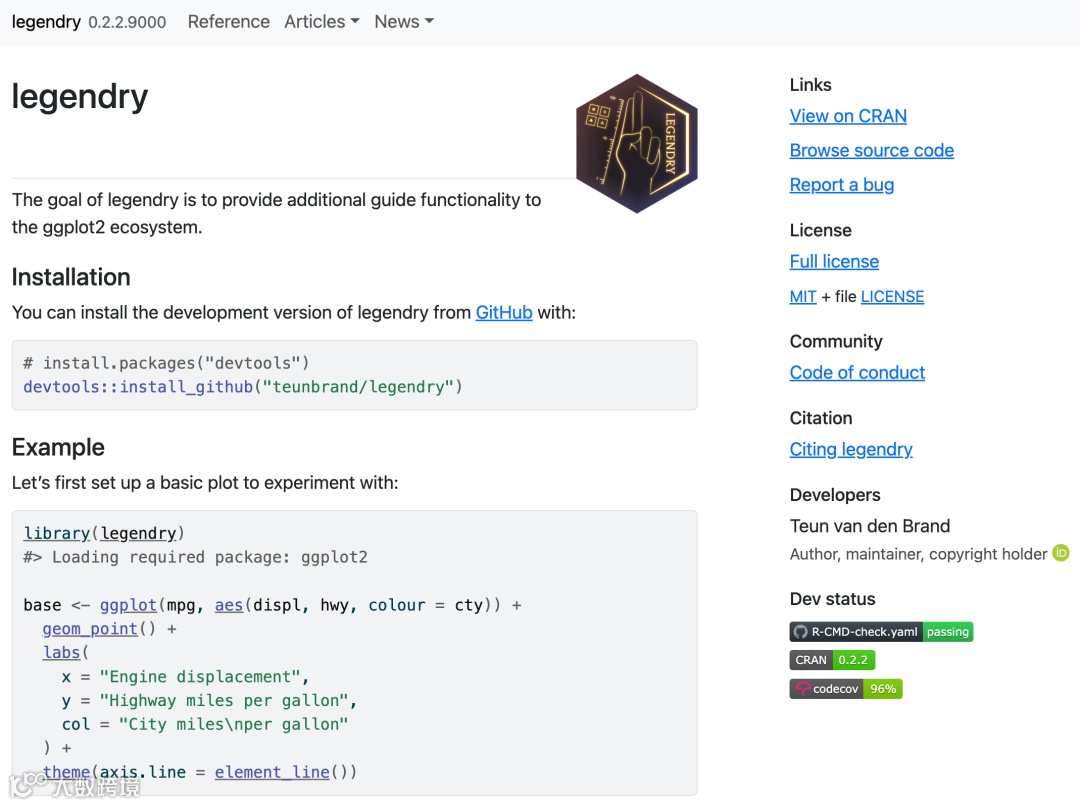
Task: Click the ggplot function link in code
Action: (128, 605)
